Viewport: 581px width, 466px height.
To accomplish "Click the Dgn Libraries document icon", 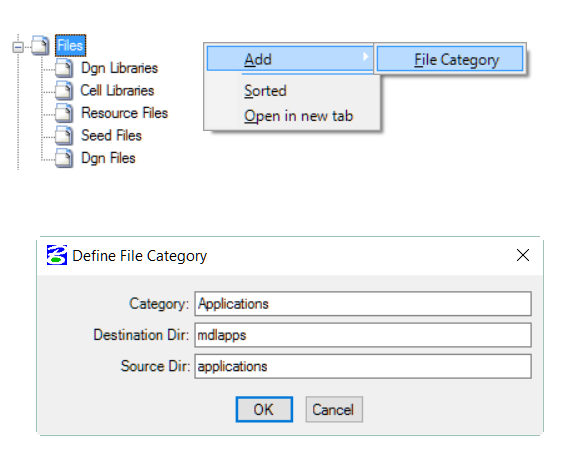I will 64,68.
